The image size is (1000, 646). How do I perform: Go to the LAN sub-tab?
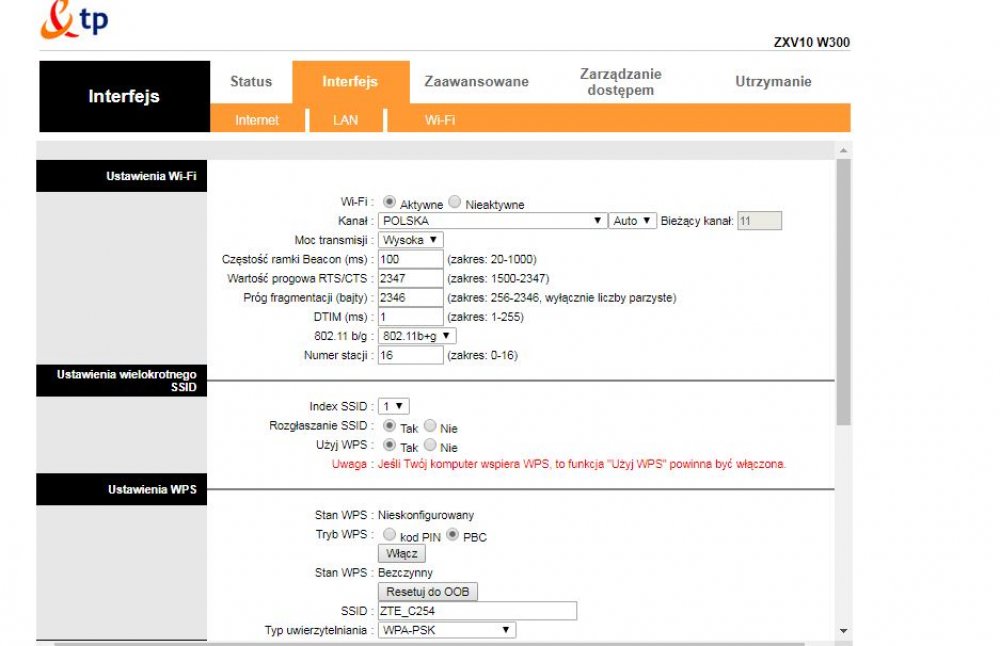tap(345, 120)
